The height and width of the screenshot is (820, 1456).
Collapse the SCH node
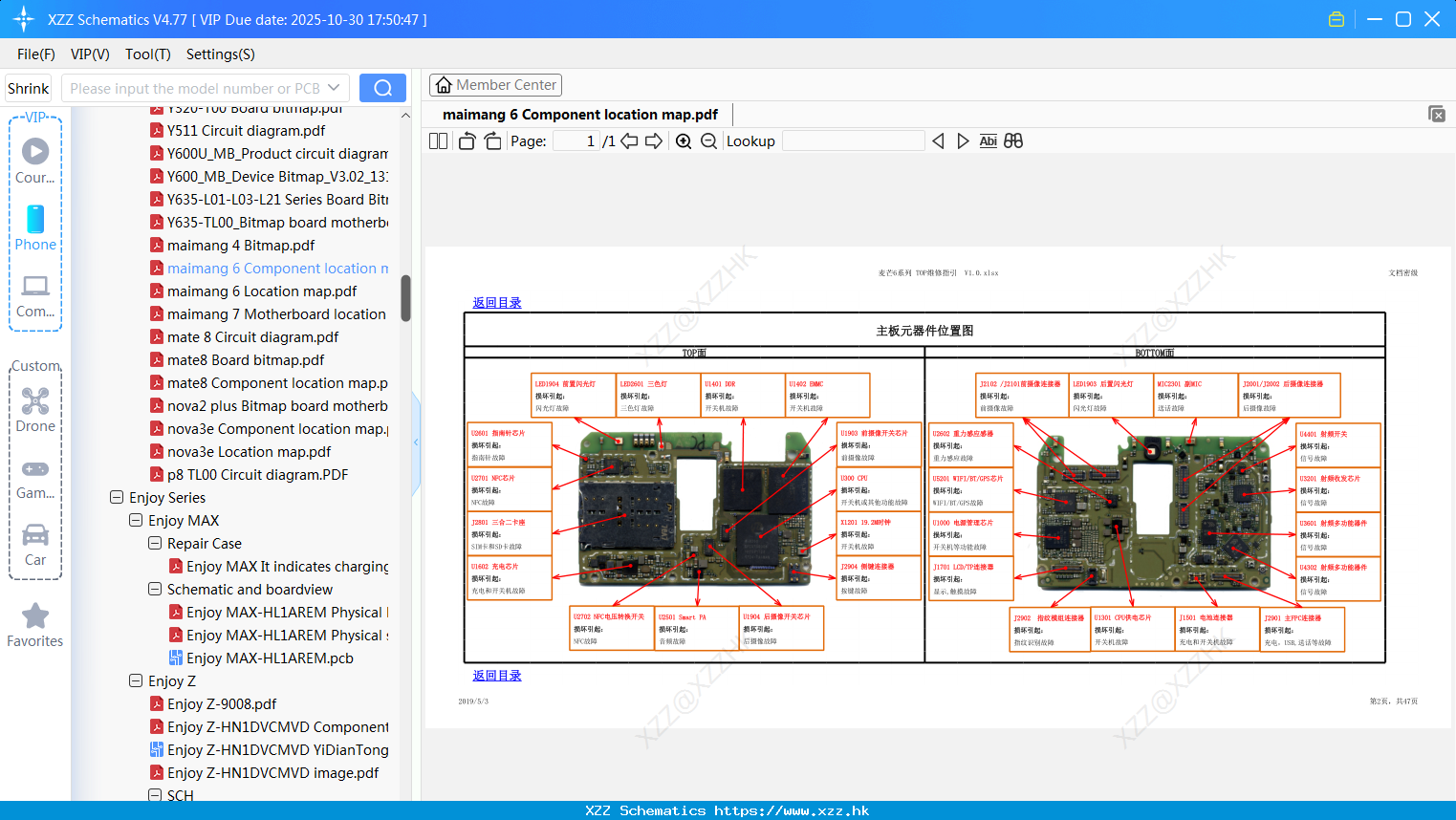point(155,795)
